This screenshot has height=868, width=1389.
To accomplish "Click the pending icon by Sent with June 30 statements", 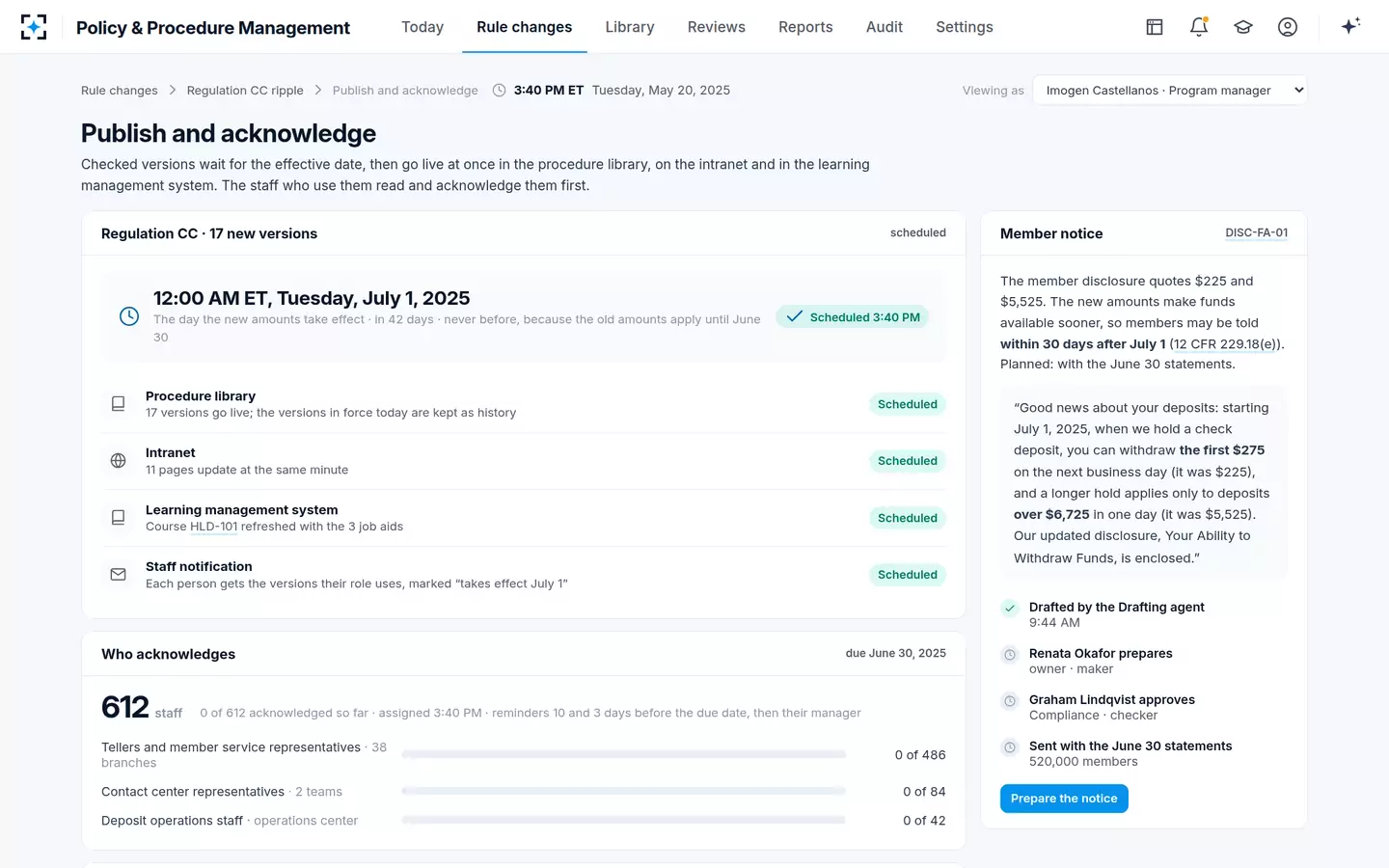I will click(1010, 746).
